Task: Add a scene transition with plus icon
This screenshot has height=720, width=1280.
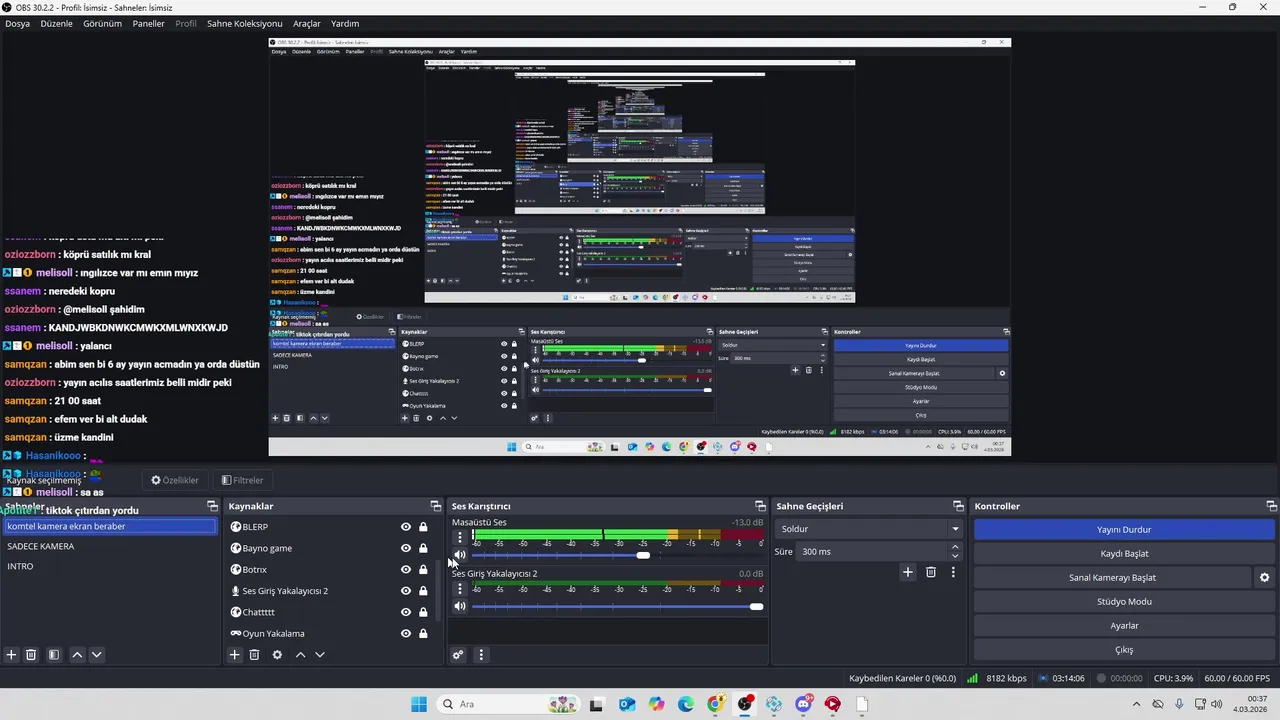Action: tap(908, 572)
